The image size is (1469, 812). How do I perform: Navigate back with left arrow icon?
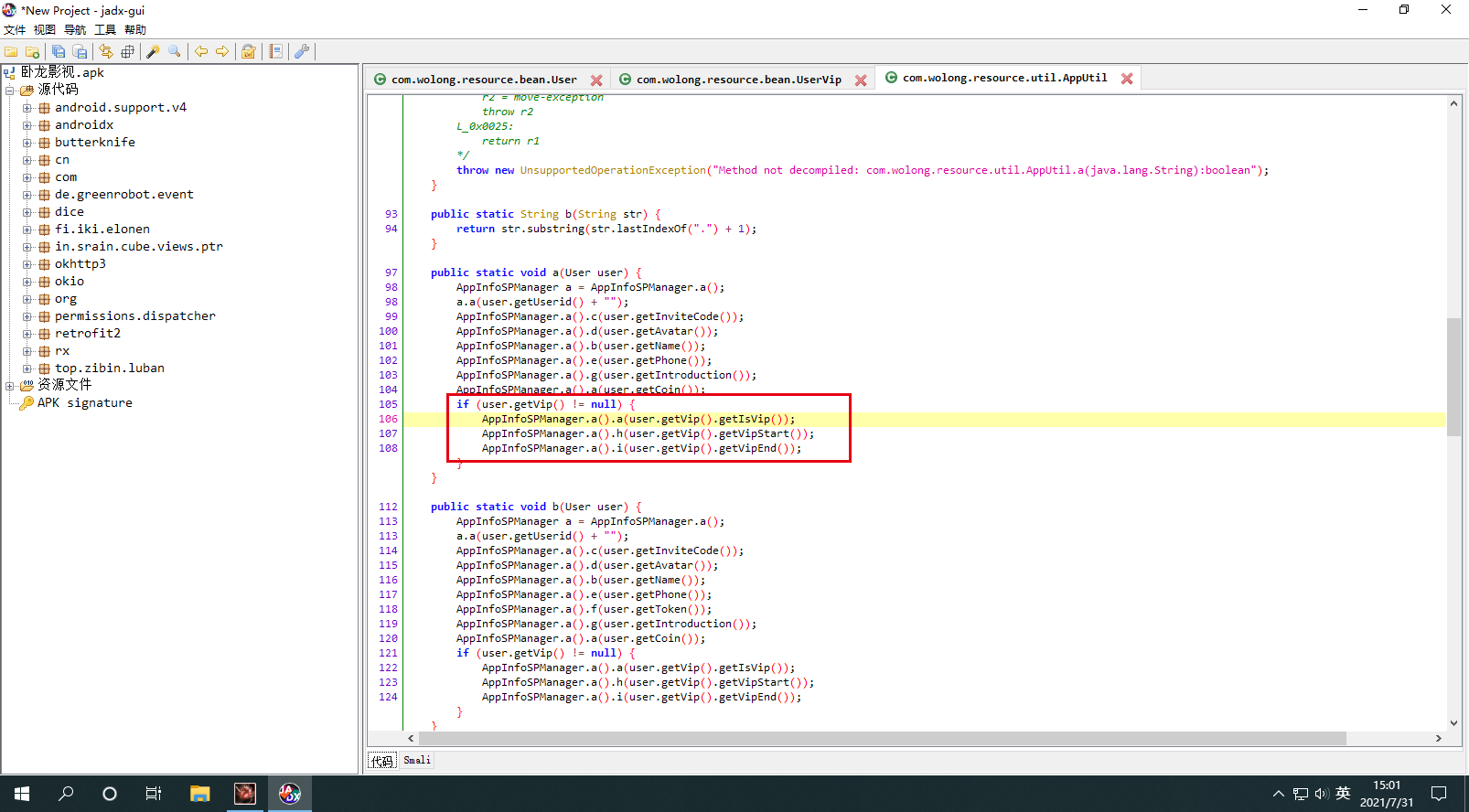coord(200,52)
